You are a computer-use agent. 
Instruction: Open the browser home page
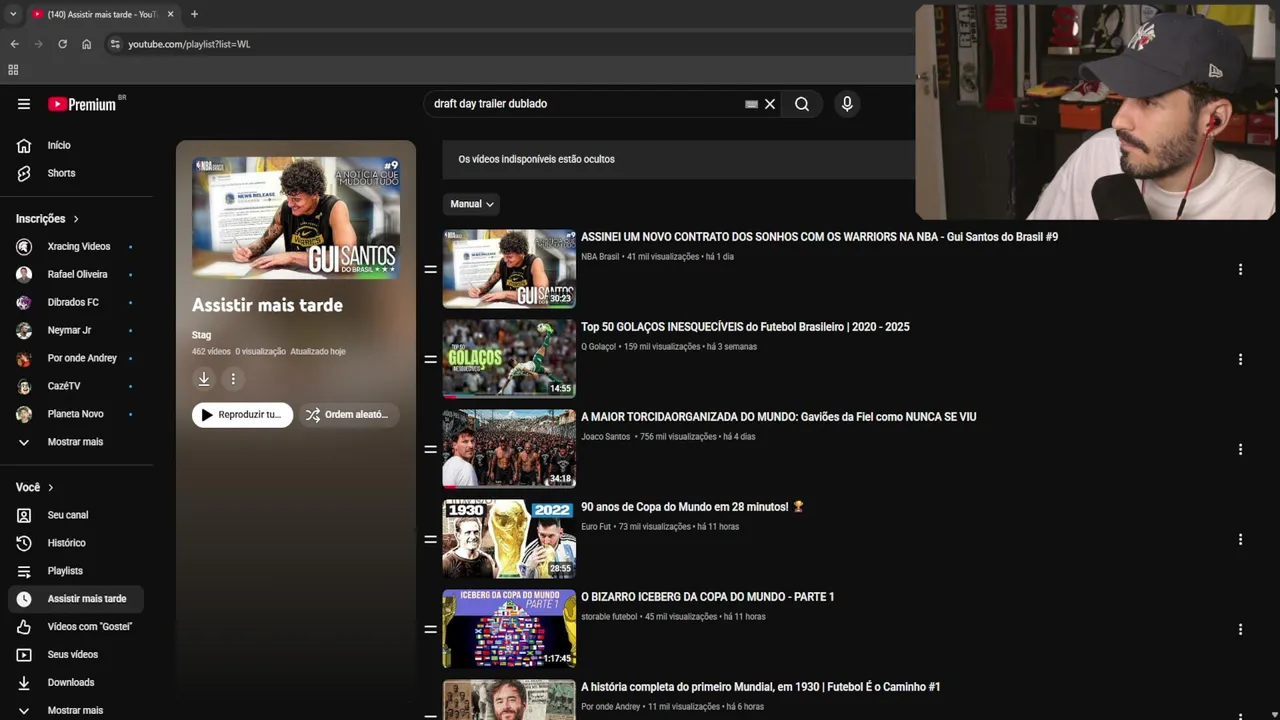(x=86, y=44)
